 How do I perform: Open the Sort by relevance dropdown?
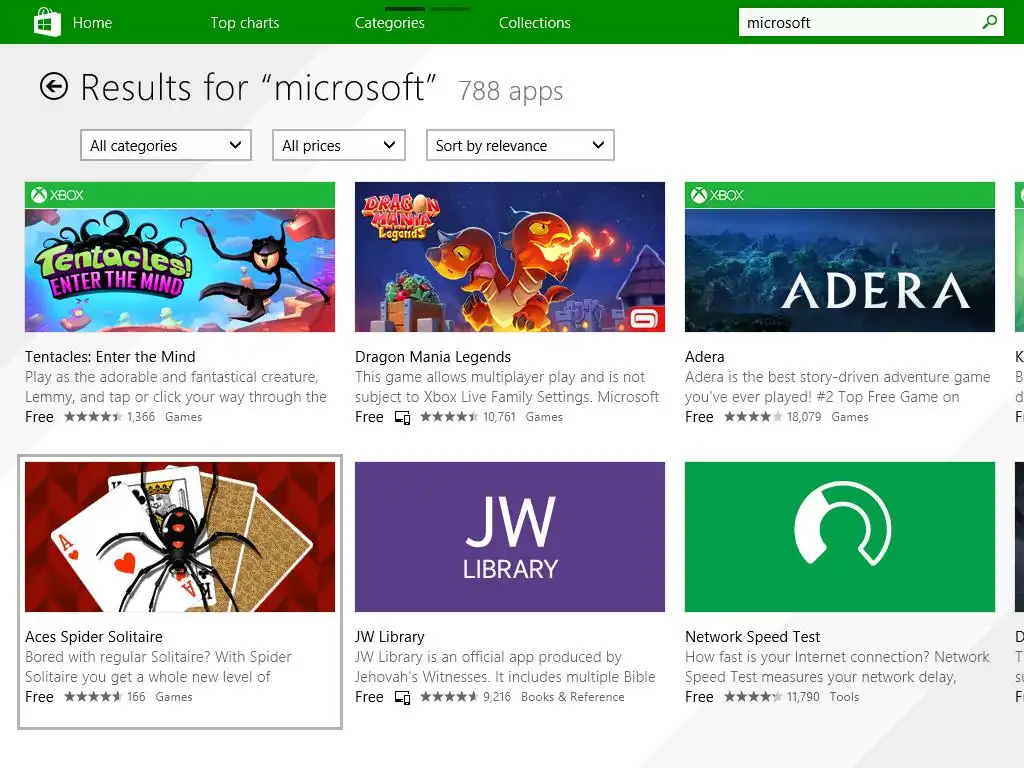(x=520, y=145)
